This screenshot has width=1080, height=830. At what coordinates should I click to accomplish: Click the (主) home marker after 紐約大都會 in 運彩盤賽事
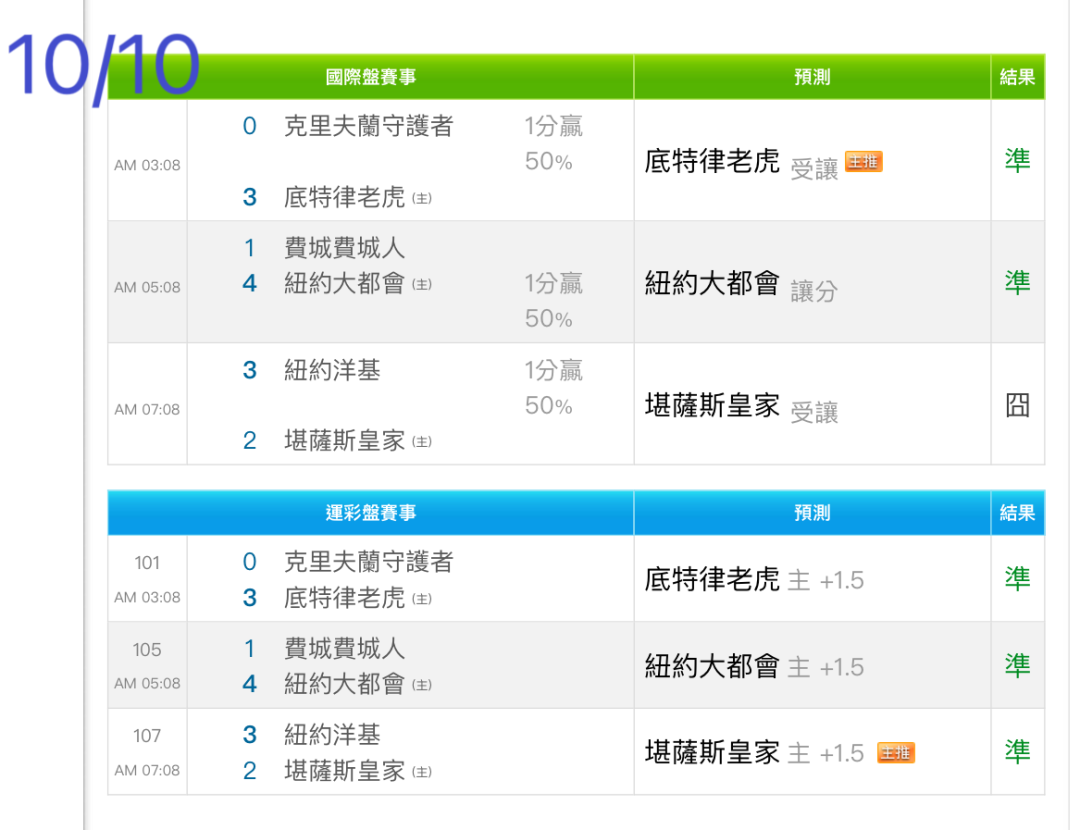pos(422,685)
